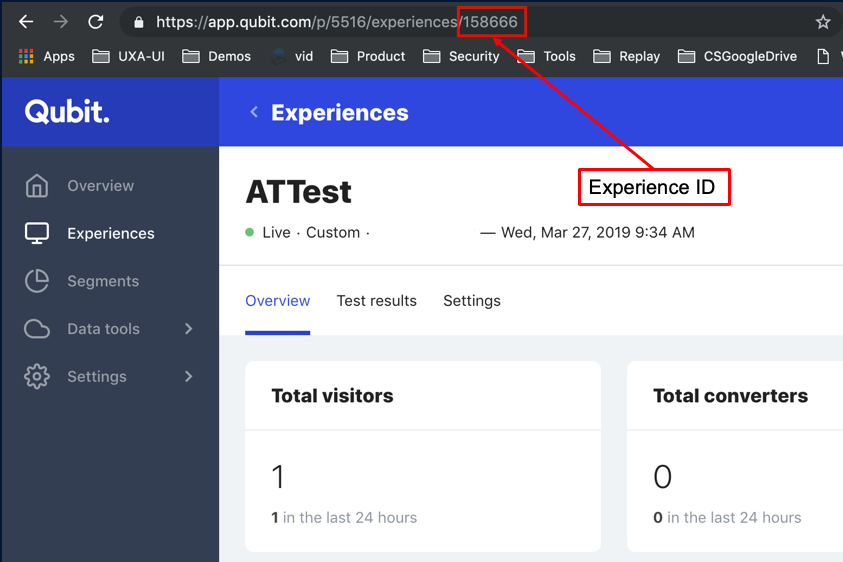Click the Custom experience type label

pyautogui.click(x=333, y=232)
